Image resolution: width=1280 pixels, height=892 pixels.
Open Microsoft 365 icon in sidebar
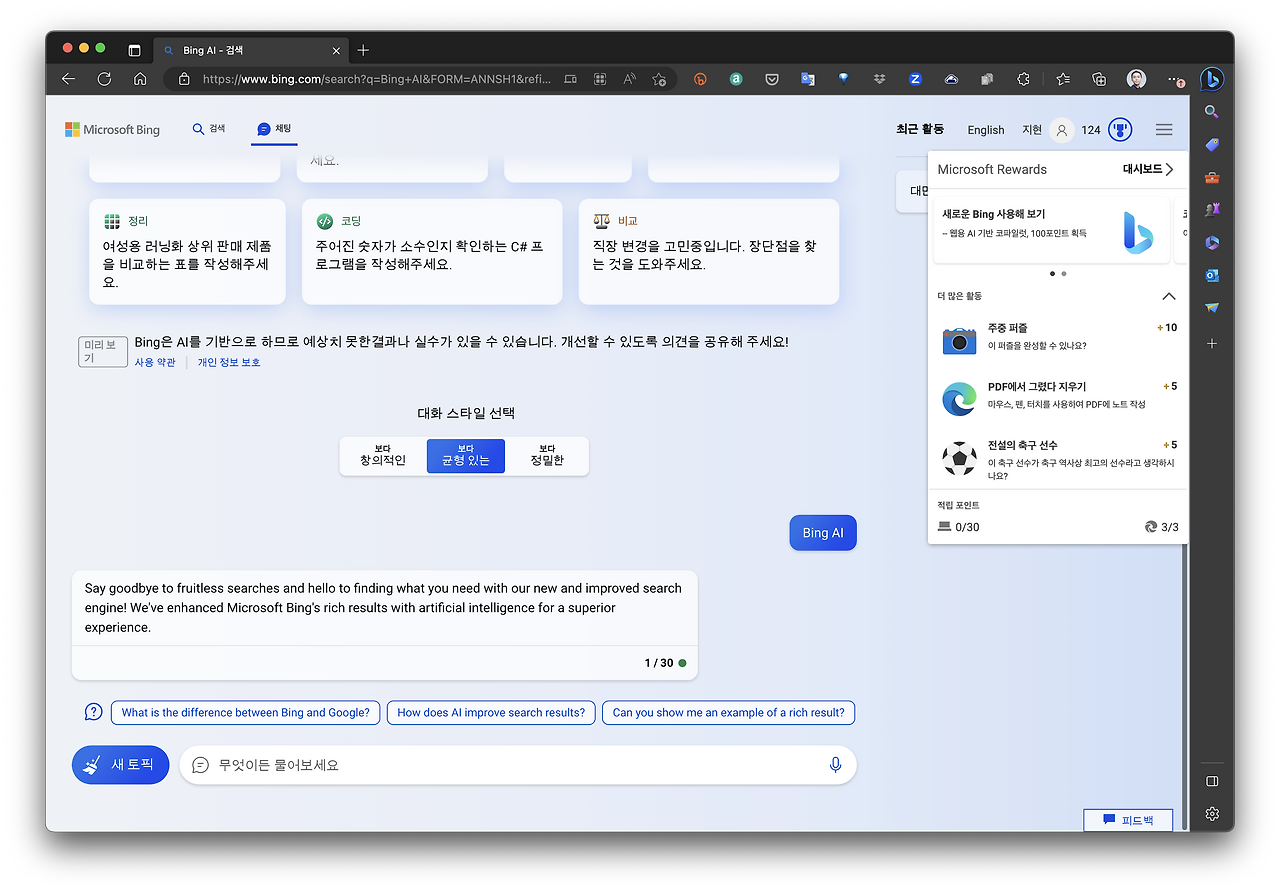1212,242
